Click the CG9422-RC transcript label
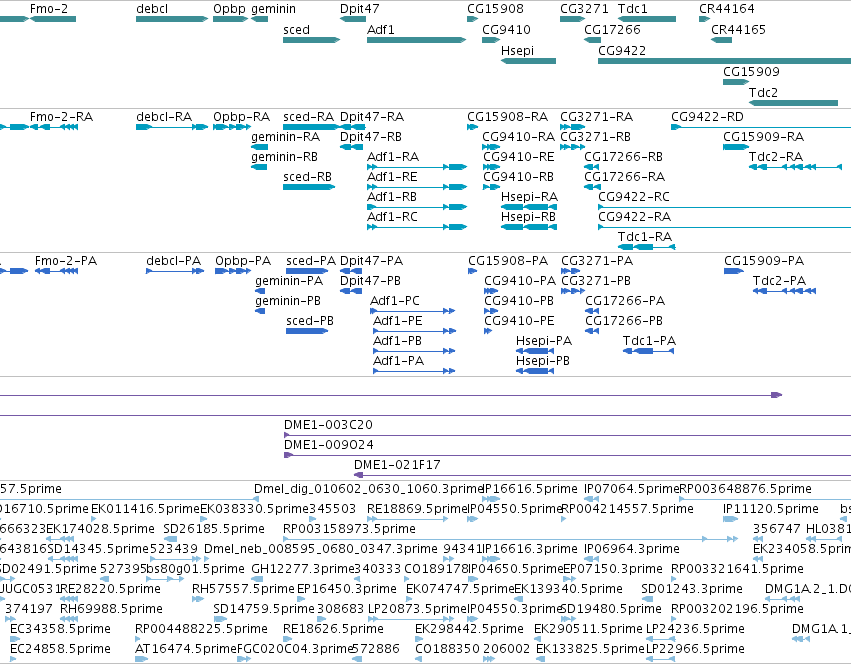Screen dimensions: 851x664 [633, 197]
